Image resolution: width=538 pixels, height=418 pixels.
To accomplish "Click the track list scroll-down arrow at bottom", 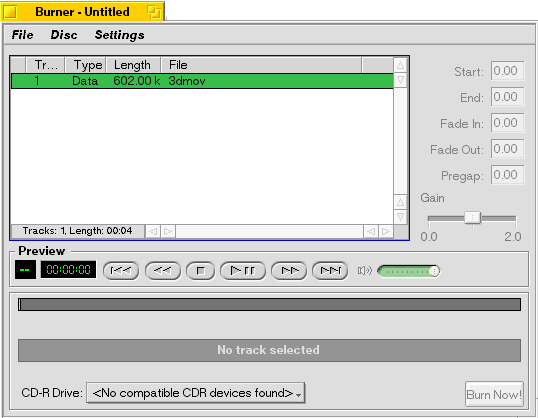I will click(x=400, y=217).
